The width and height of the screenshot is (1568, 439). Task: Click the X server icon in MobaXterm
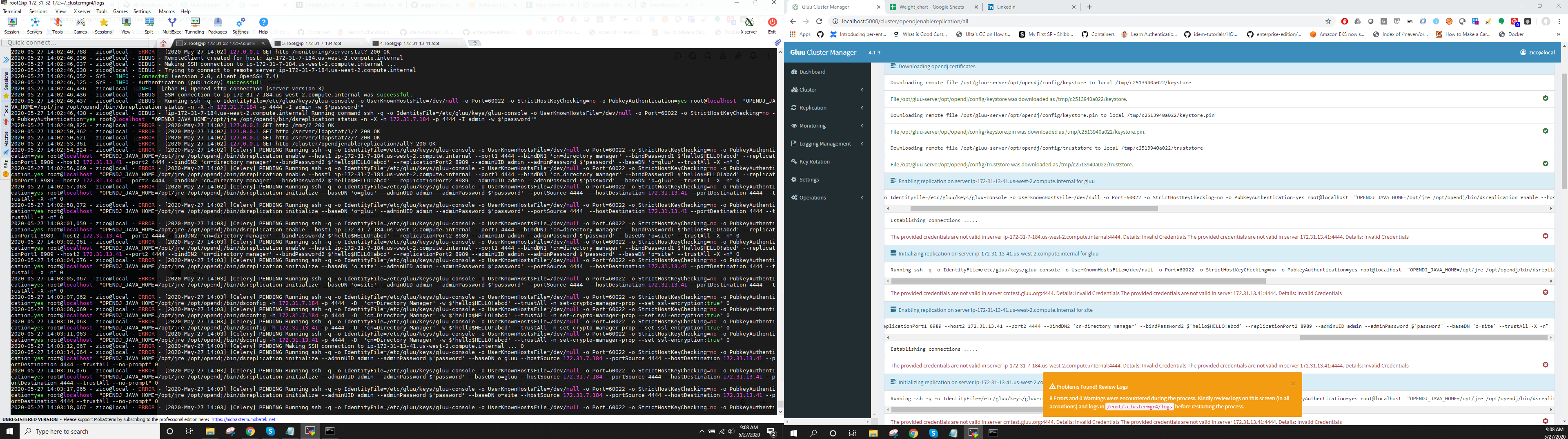749,25
